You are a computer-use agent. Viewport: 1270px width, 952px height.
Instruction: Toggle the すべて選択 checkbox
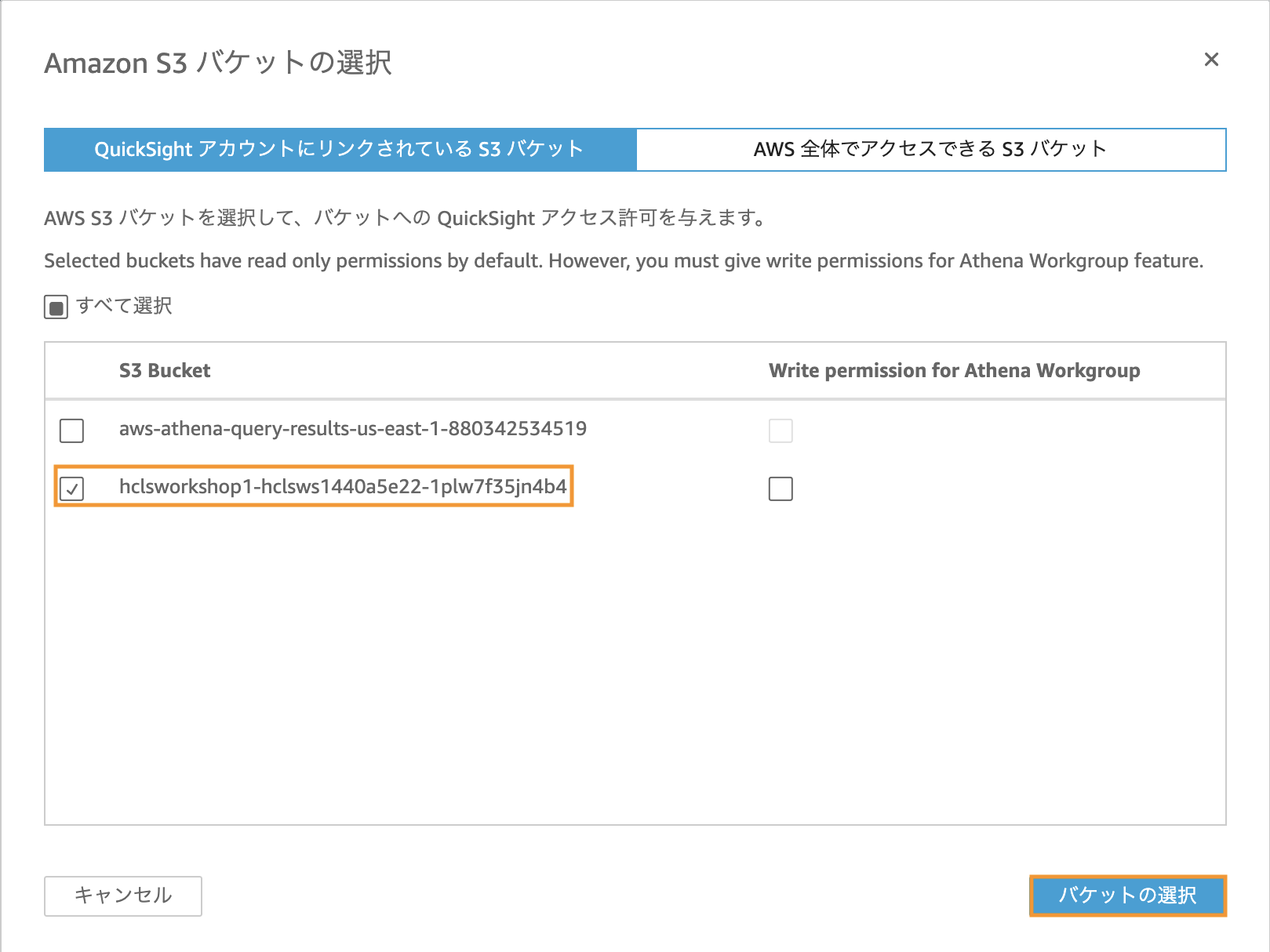coord(56,307)
